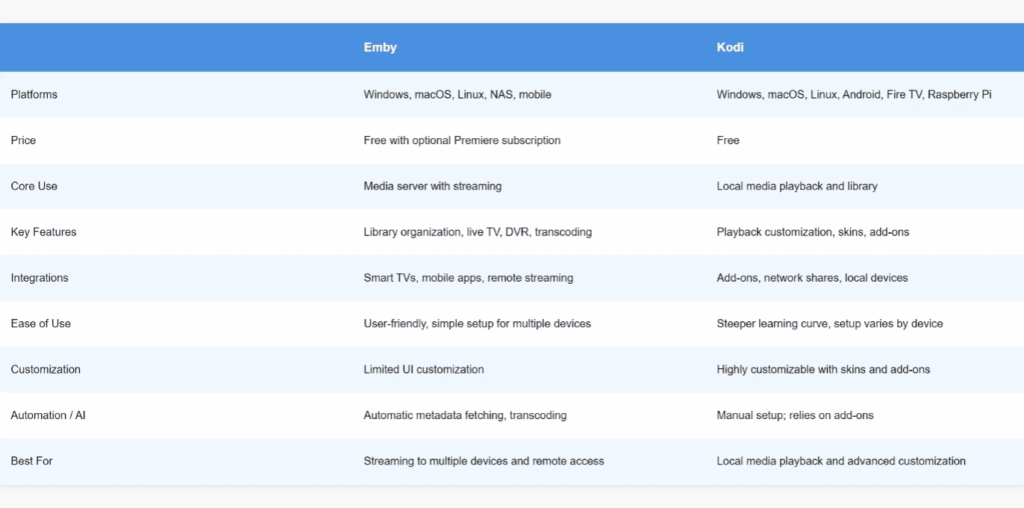Click 'Media server with streaming' cell
1024x508 pixels.
(x=432, y=186)
